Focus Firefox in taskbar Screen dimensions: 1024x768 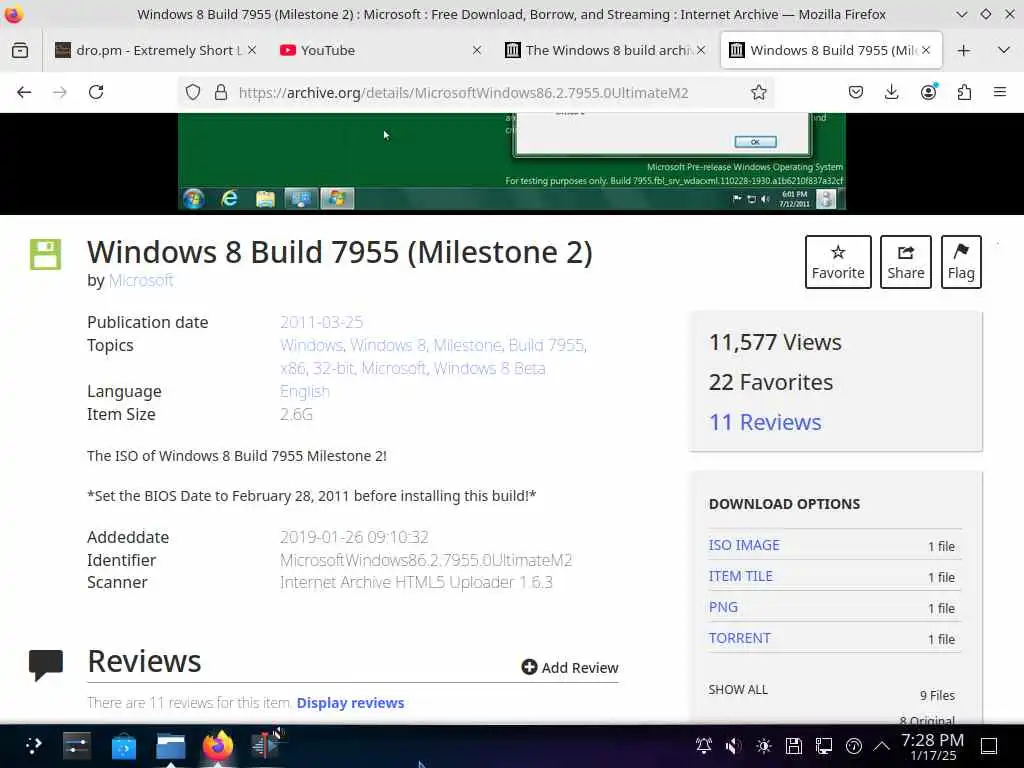217,746
